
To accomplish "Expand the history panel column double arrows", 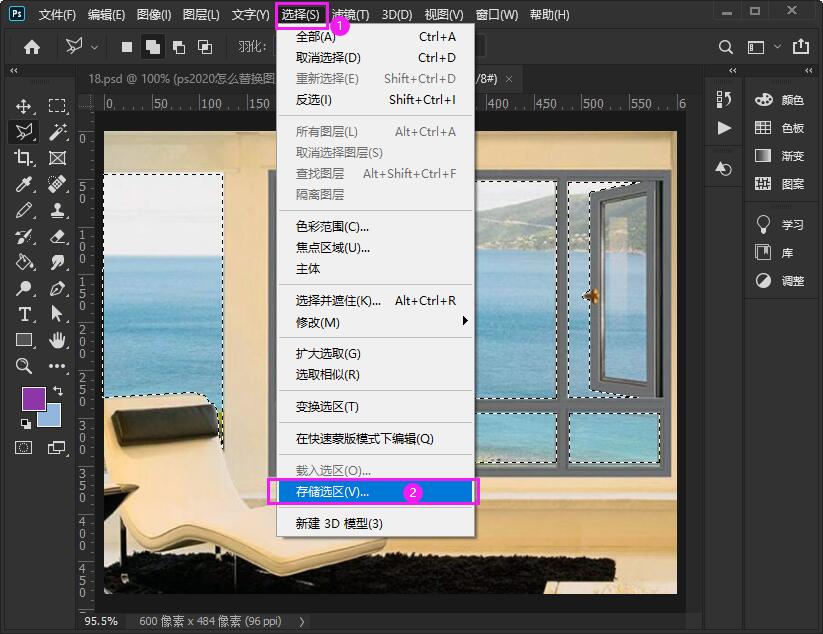I will coord(733,70).
